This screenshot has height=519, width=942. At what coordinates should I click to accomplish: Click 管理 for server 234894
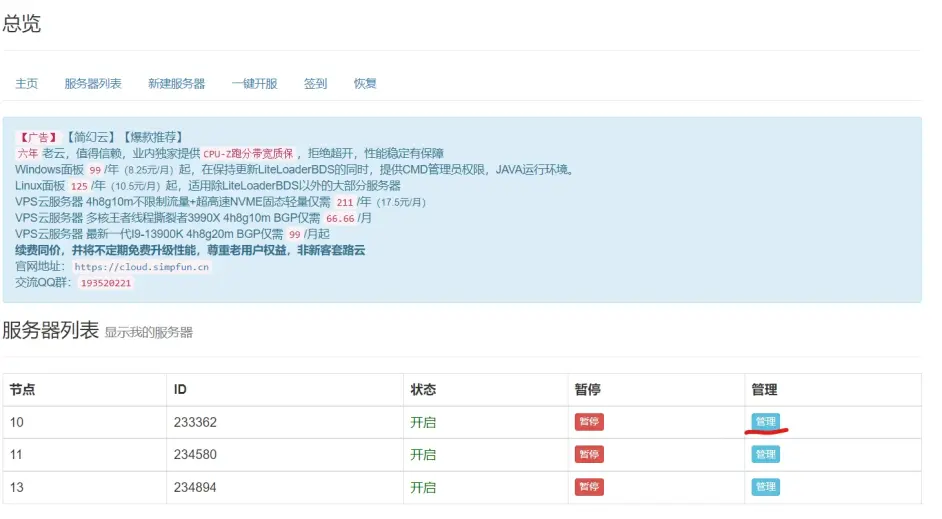(765, 487)
